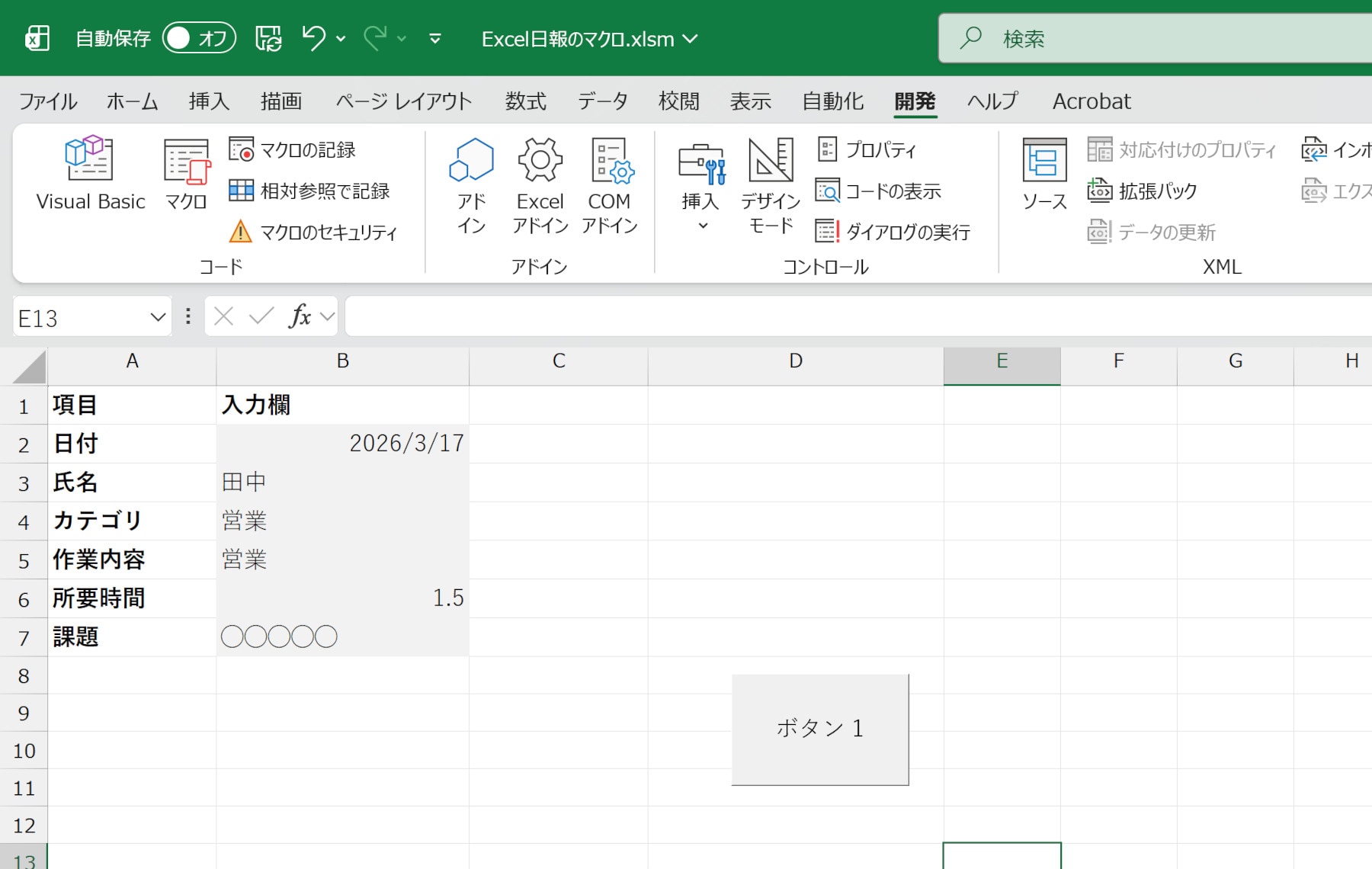Toggle 相対参照で記録 relative reference recording
1372x869 pixels.
point(310,191)
